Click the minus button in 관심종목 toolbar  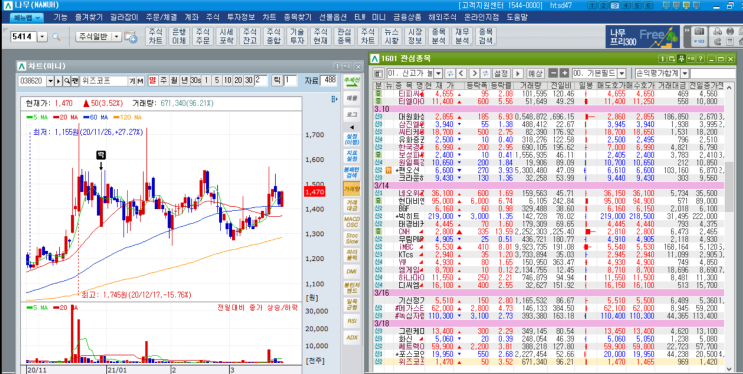(553, 73)
